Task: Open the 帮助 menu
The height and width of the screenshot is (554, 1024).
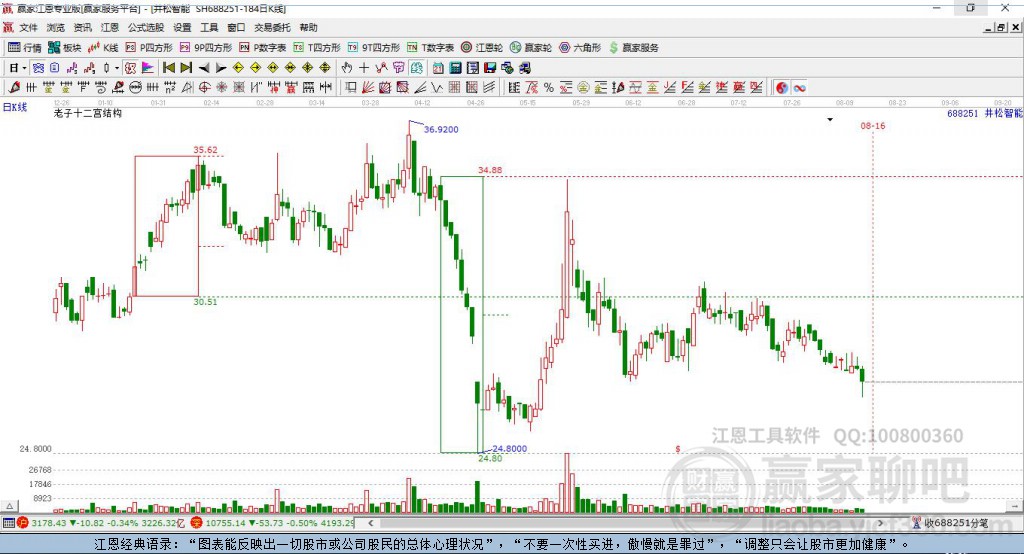Action: [x=308, y=27]
